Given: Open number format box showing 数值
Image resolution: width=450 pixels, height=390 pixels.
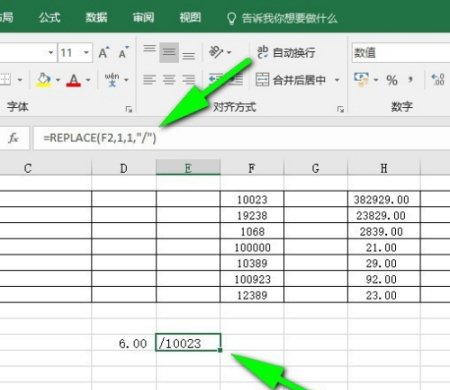Looking at the screenshot, I should (401, 53).
